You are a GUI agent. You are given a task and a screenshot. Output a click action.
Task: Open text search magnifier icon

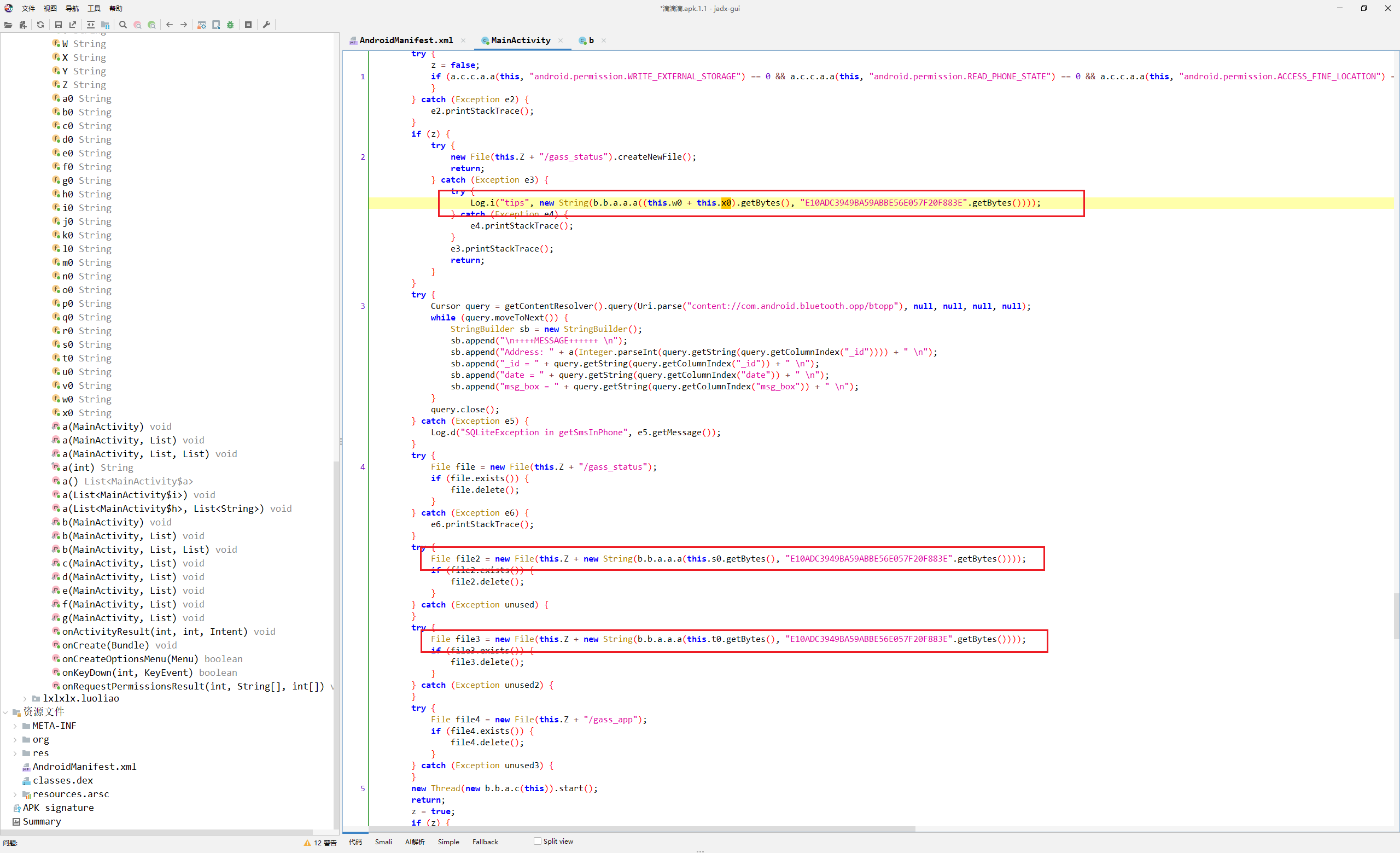[122, 25]
